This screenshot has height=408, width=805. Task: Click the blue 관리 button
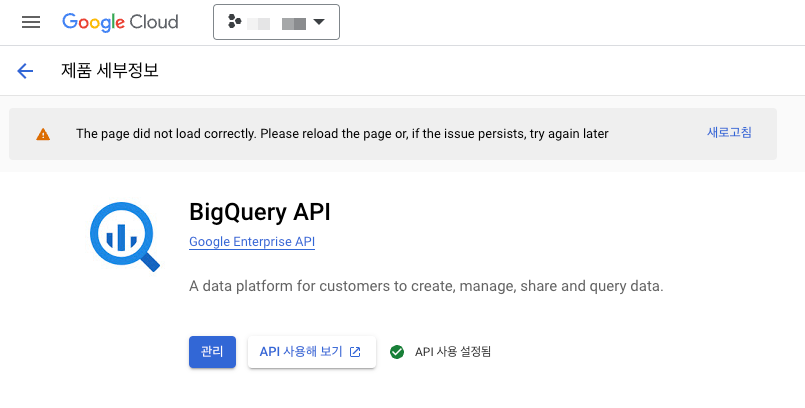(x=212, y=352)
